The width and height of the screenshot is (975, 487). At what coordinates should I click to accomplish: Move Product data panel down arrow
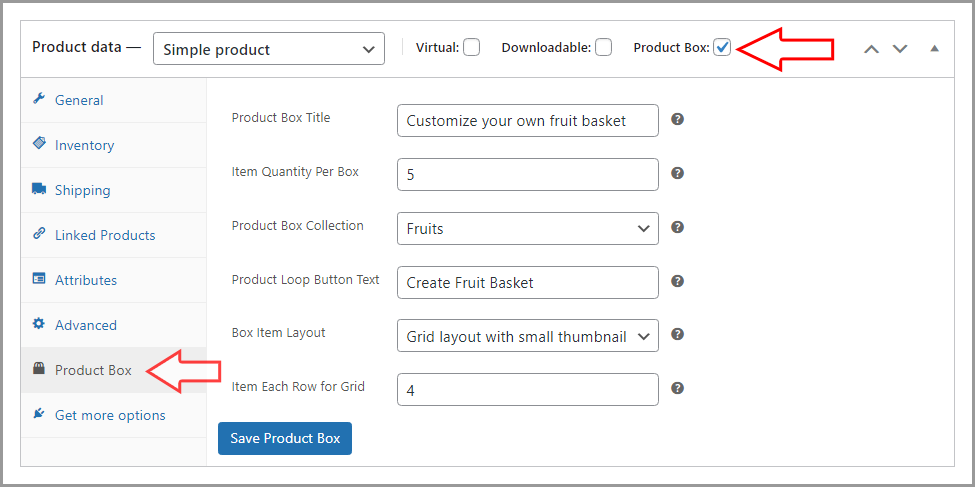(900, 48)
